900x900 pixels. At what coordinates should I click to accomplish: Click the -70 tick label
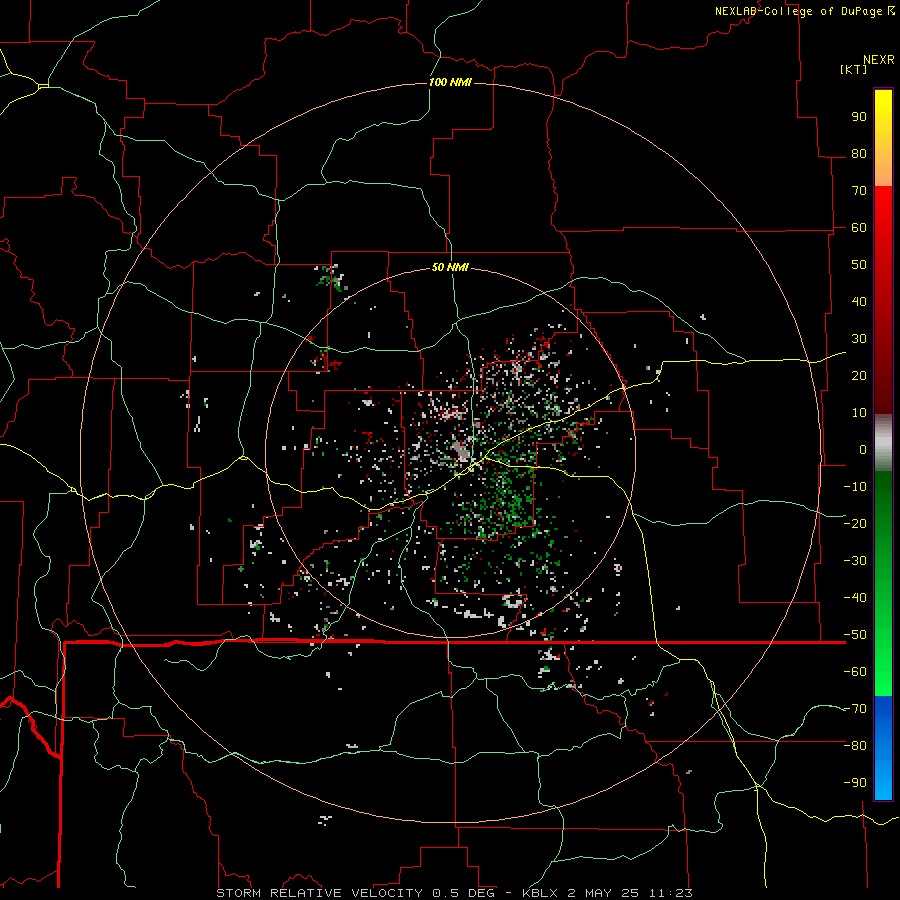(x=855, y=709)
